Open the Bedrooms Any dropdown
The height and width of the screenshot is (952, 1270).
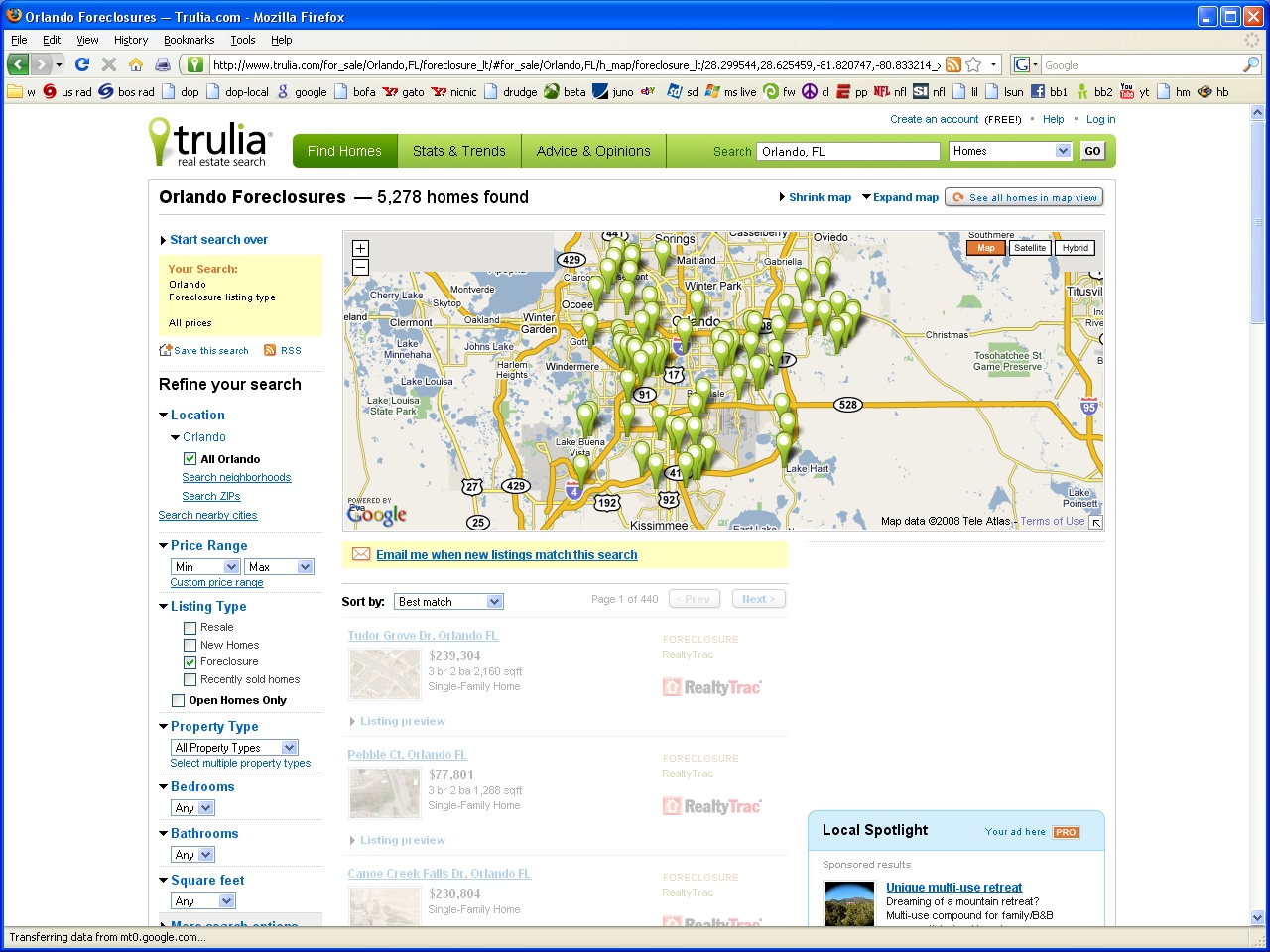(x=192, y=808)
